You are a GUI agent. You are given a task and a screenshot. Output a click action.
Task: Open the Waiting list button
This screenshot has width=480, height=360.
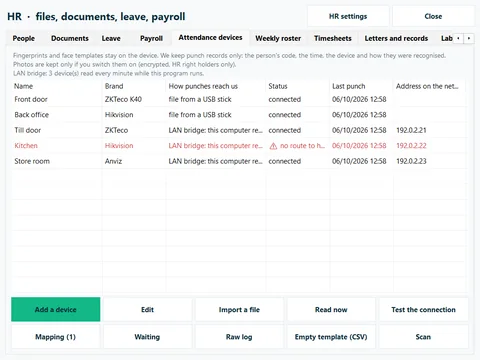(x=147, y=337)
